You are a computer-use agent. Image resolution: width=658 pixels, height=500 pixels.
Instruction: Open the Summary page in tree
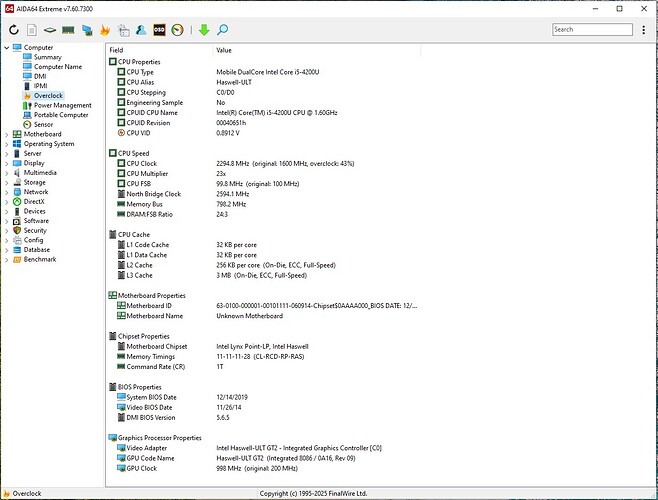(47, 57)
